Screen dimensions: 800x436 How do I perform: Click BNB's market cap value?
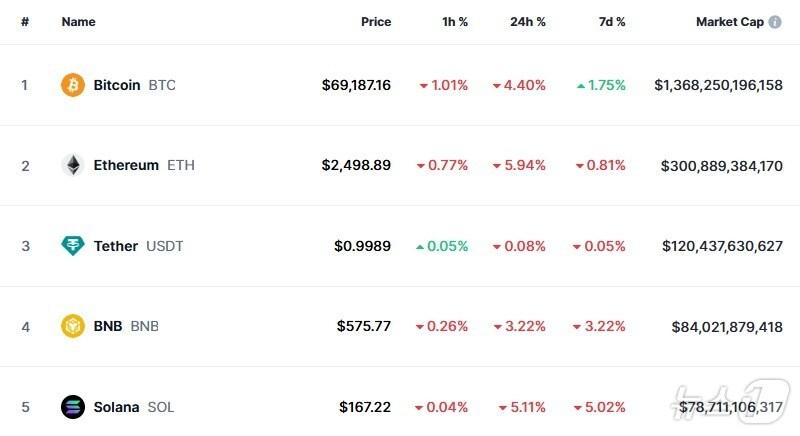tap(727, 326)
